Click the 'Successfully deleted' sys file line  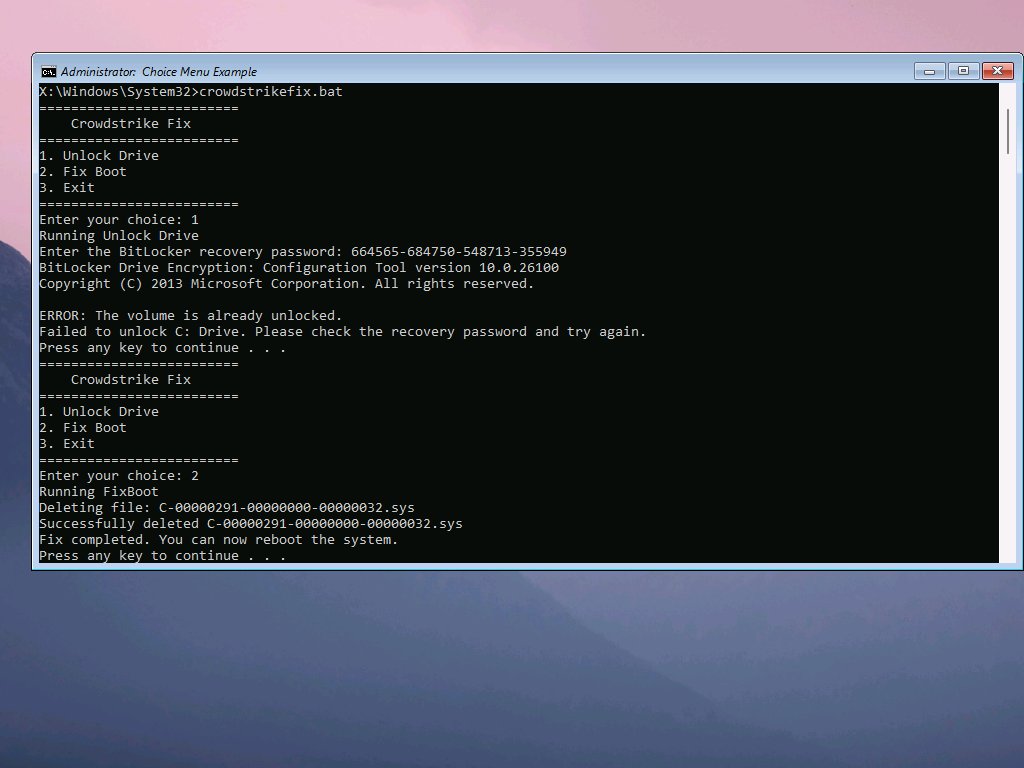click(251, 524)
